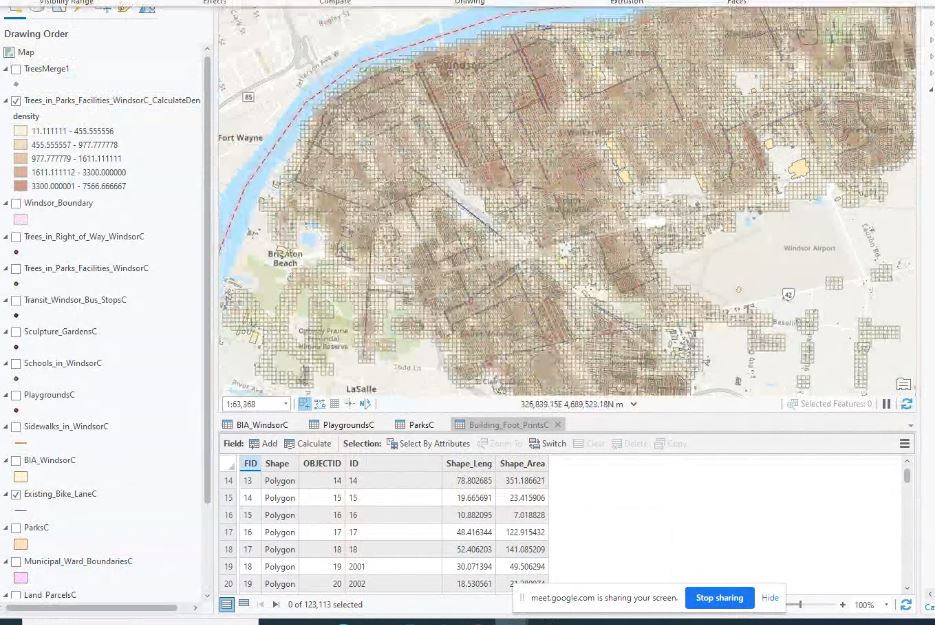Pause map drawing

click(887, 404)
